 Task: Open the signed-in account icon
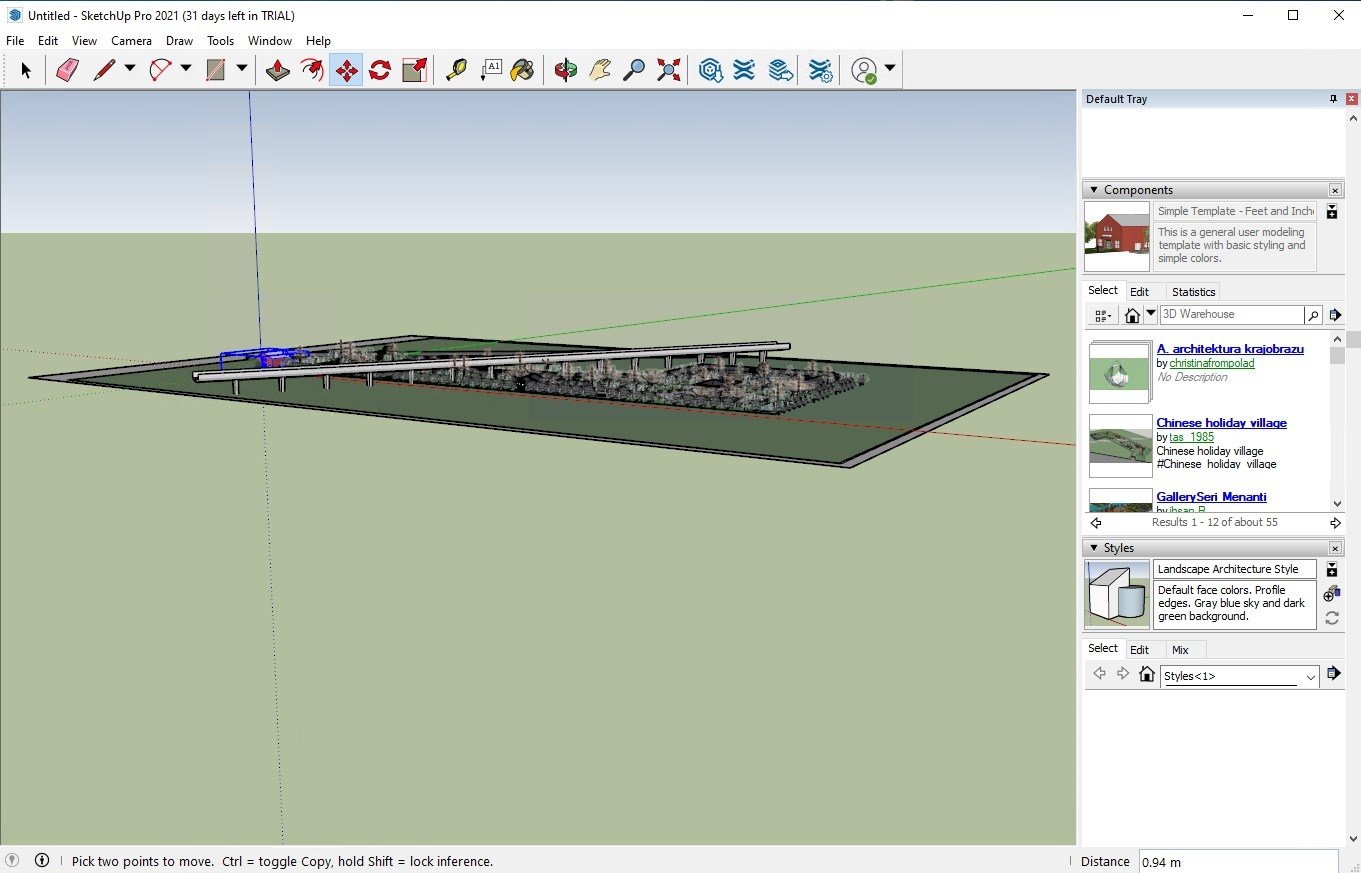pyautogui.click(x=864, y=70)
